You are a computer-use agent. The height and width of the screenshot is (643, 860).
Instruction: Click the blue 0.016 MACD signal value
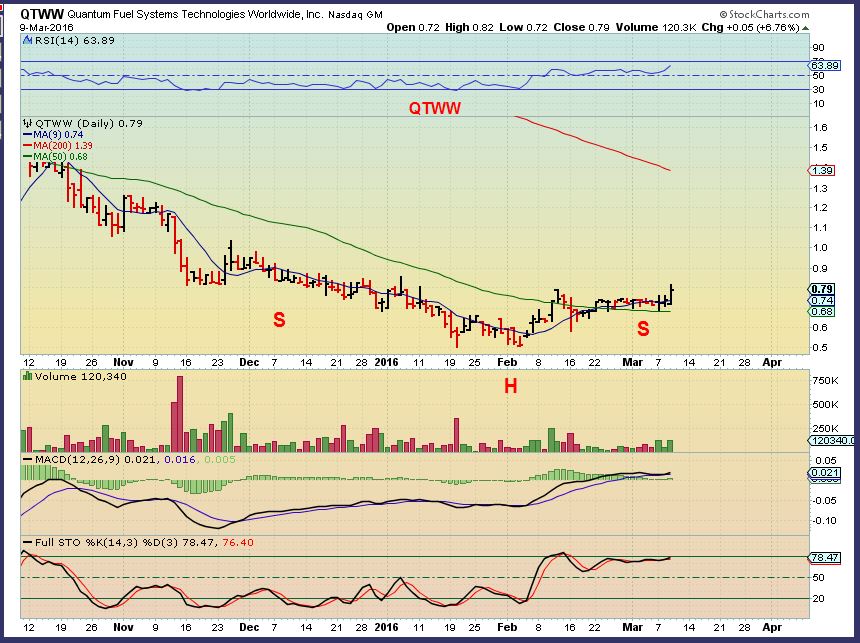(x=179, y=459)
